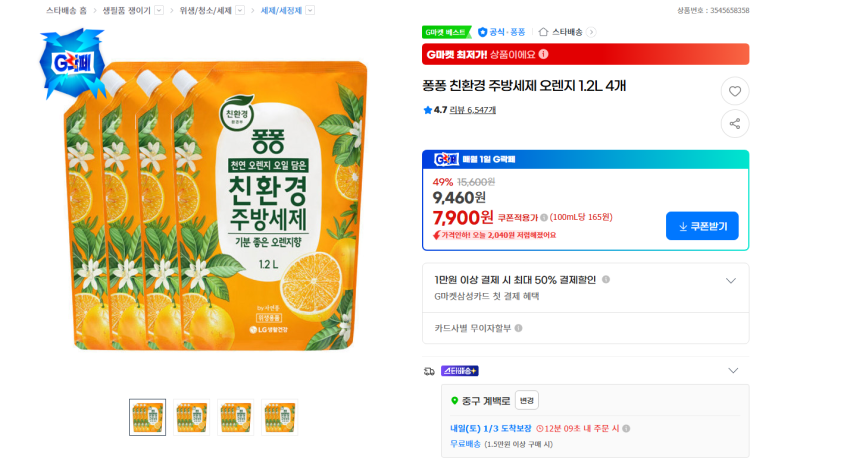Click the heart wishlist icon
850x463 pixels.
(x=735, y=91)
